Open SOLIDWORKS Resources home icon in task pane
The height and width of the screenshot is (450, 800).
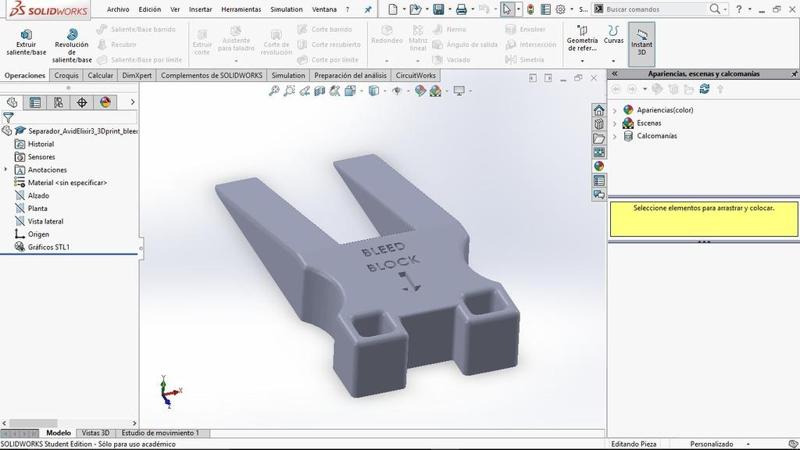[598, 110]
